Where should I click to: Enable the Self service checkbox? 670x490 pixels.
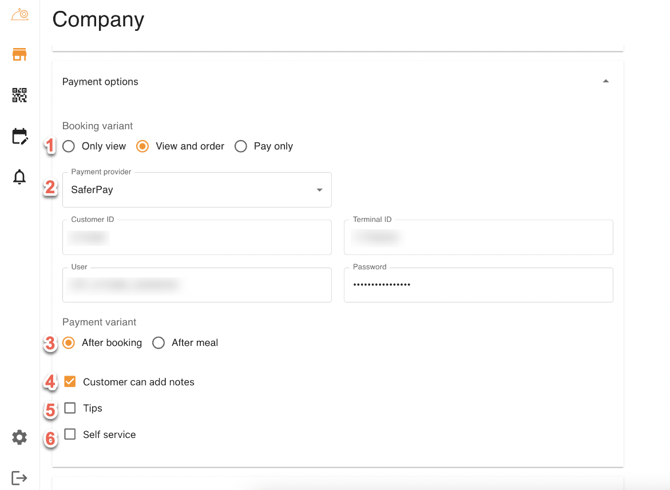pyautogui.click(x=70, y=435)
